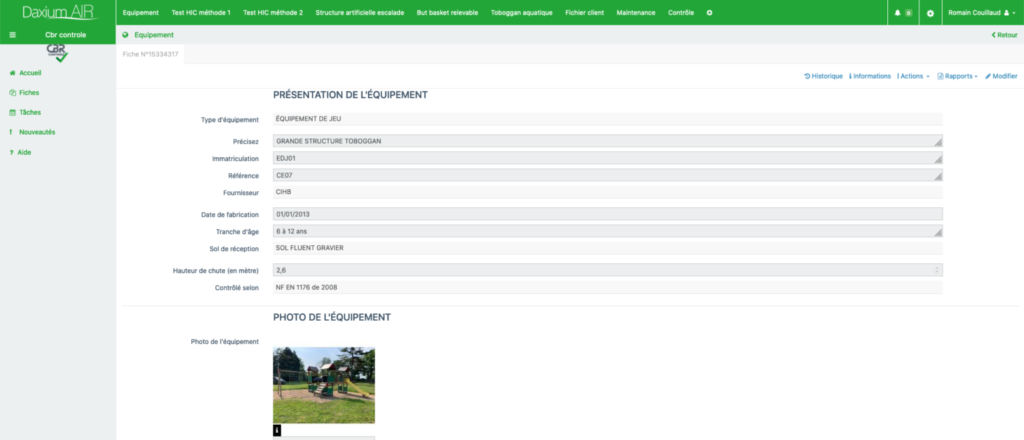The width and height of the screenshot is (1024, 440).
Task: Click the Référence field CE07
Action: point(607,176)
